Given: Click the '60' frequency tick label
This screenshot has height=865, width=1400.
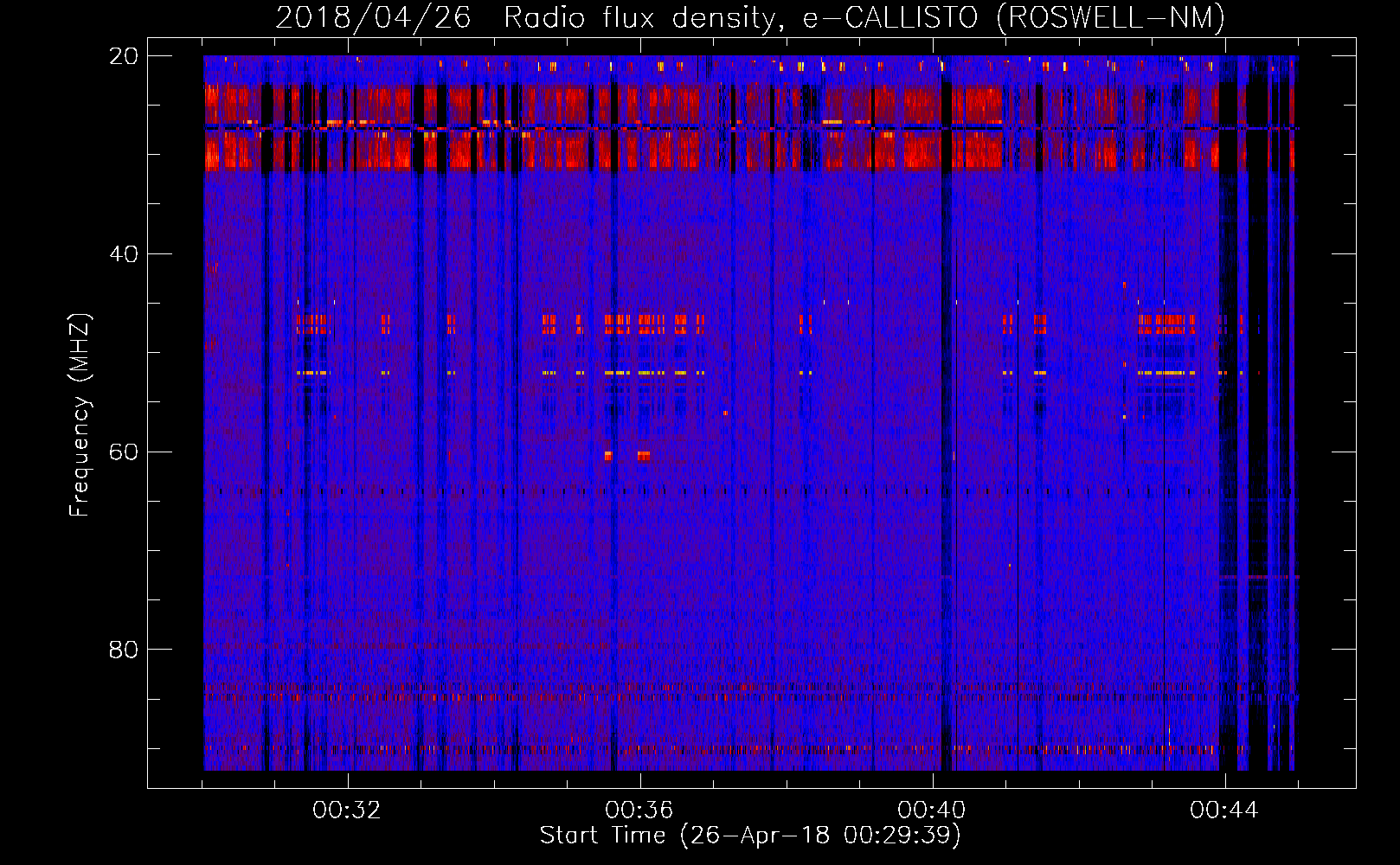Looking at the screenshot, I should 124,452.
